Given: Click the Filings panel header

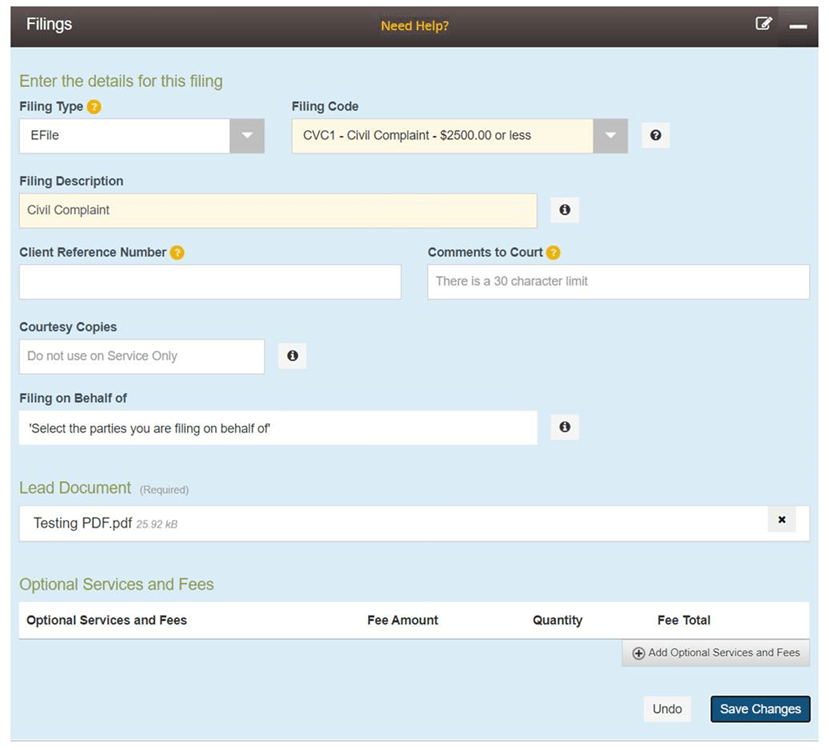Looking at the screenshot, I should tap(48, 23).
